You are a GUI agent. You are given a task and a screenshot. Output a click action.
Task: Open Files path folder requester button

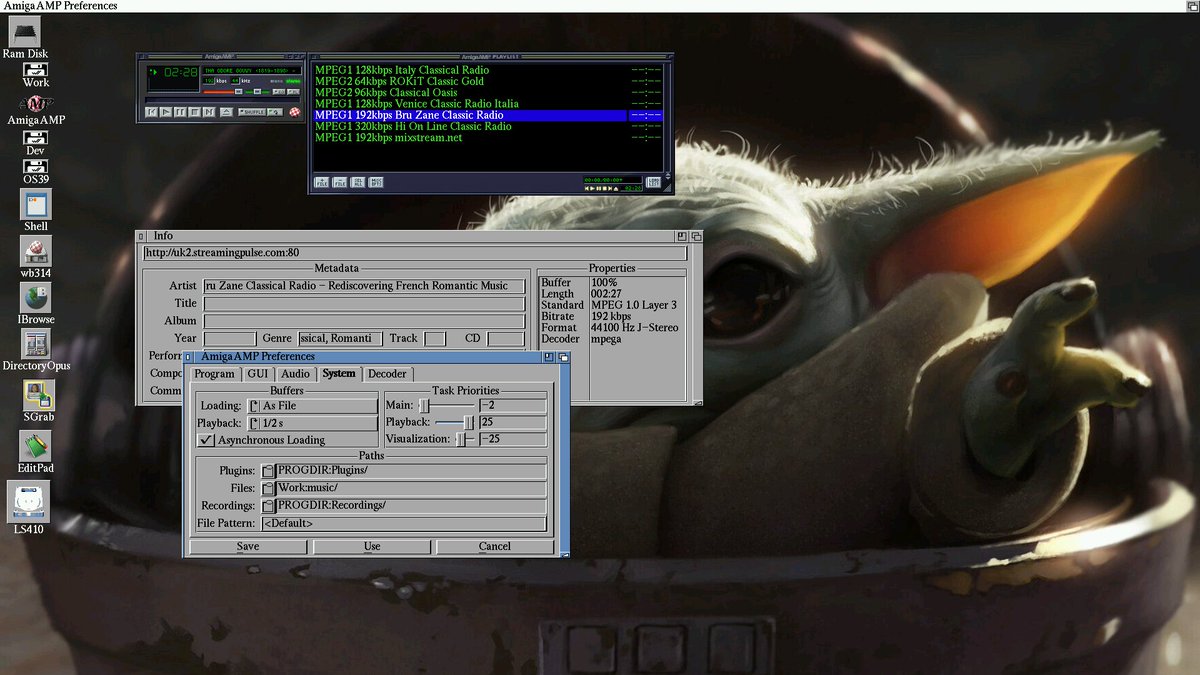pyautogui.click(x=268, y=488)
